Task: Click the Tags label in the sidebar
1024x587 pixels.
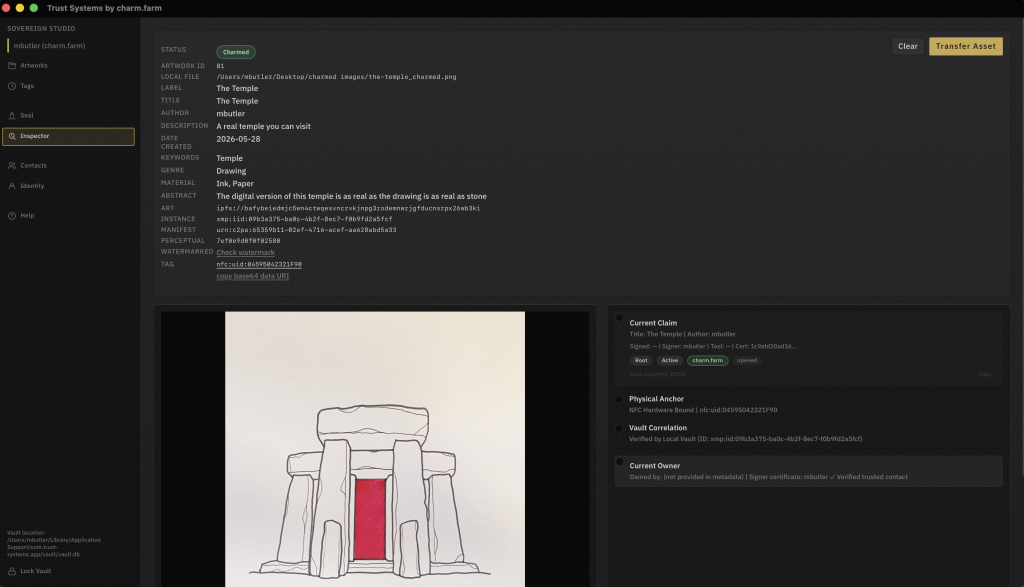Action: [27, 86]
